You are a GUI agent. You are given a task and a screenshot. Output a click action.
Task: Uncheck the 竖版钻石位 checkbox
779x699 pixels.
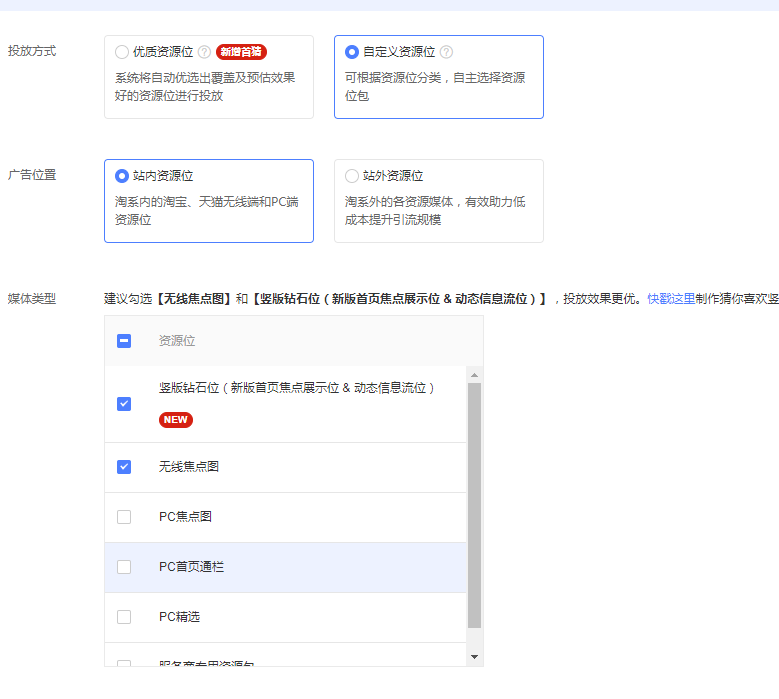[x=124, y=404]
